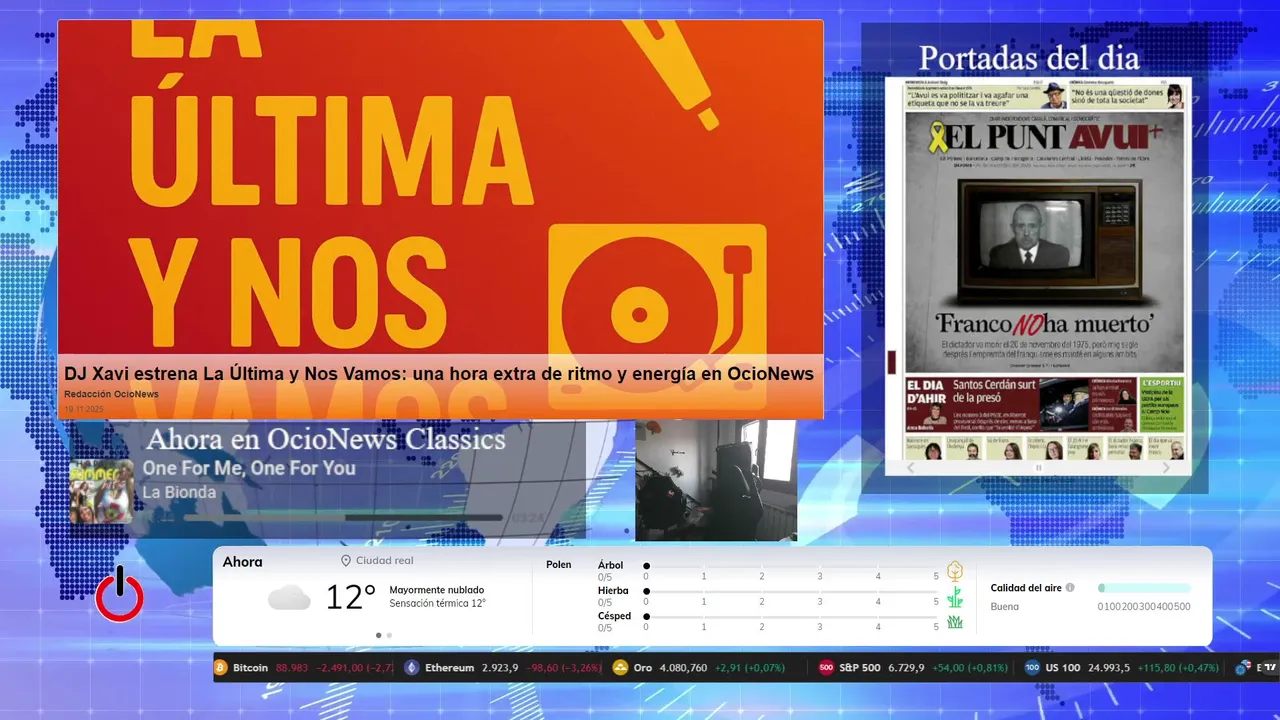Click the Redacción OcioNews author label

pos(111,394)
